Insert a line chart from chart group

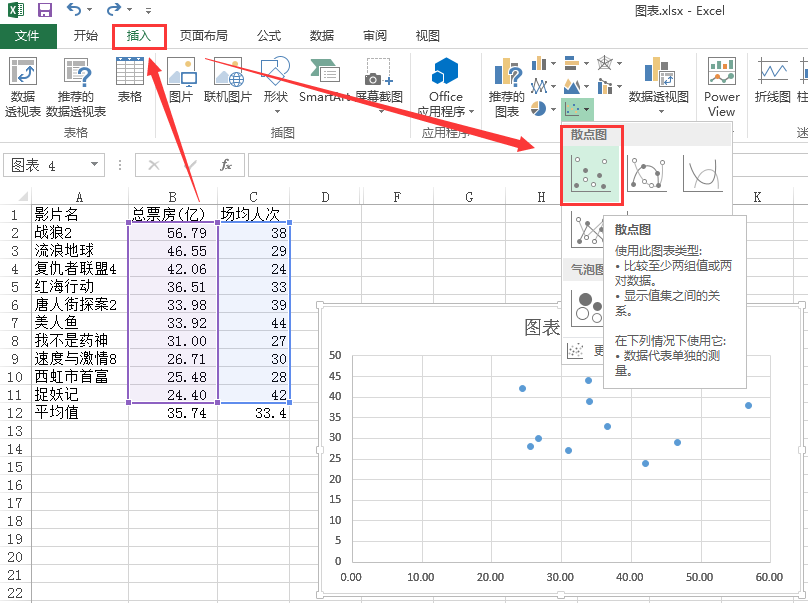539,86
